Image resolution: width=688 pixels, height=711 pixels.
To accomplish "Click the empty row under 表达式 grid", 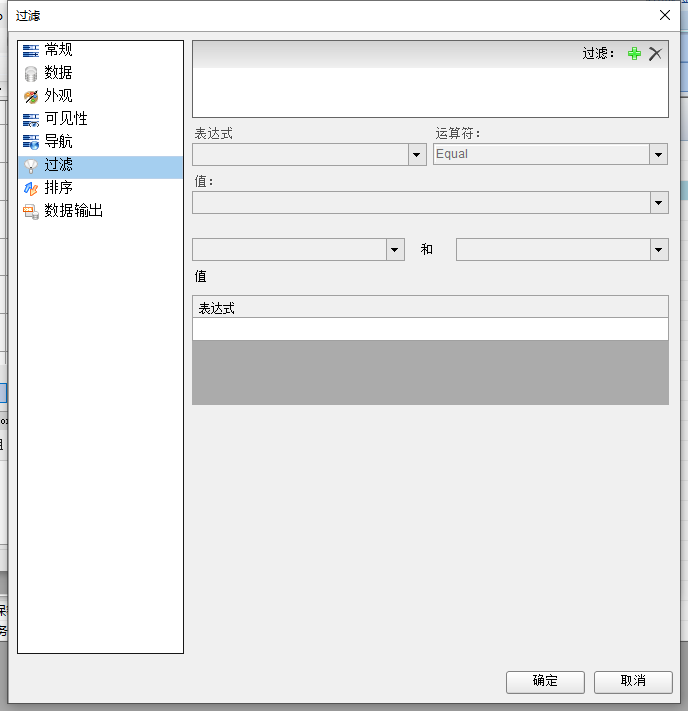I will coord(430,329).
